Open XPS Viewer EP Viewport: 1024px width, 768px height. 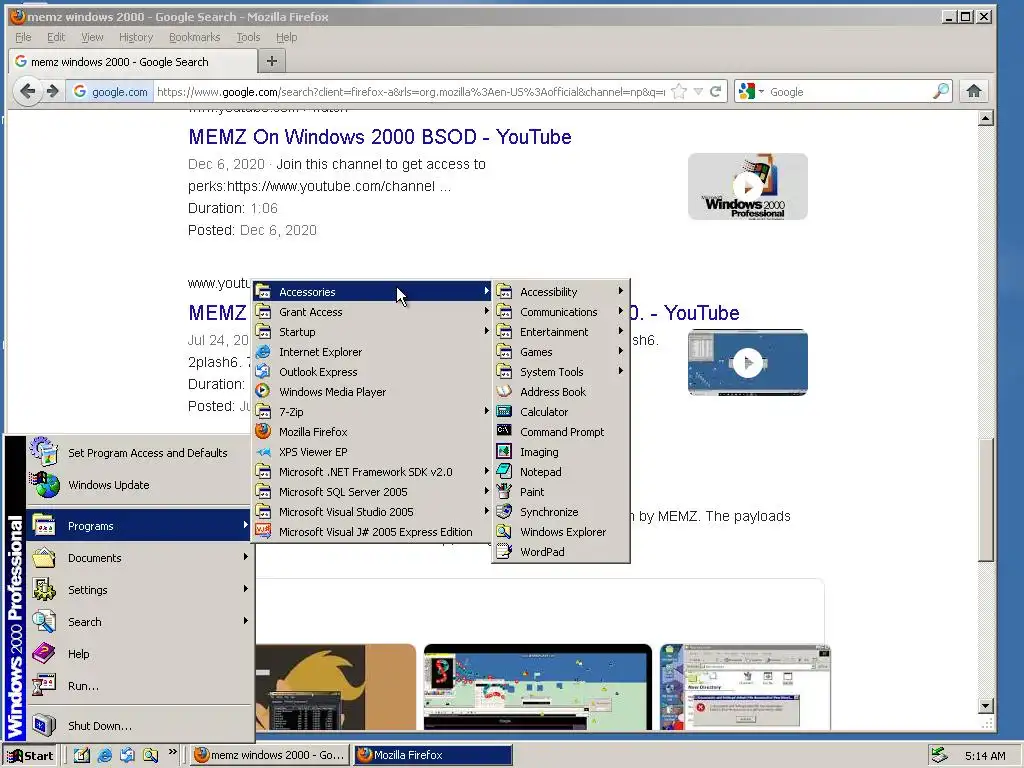pos(372,452)
